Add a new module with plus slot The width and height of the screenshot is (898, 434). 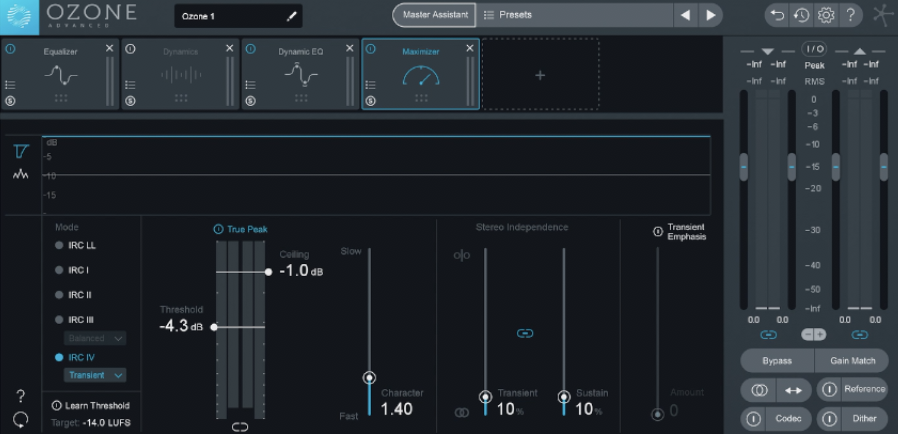point(540,75)
